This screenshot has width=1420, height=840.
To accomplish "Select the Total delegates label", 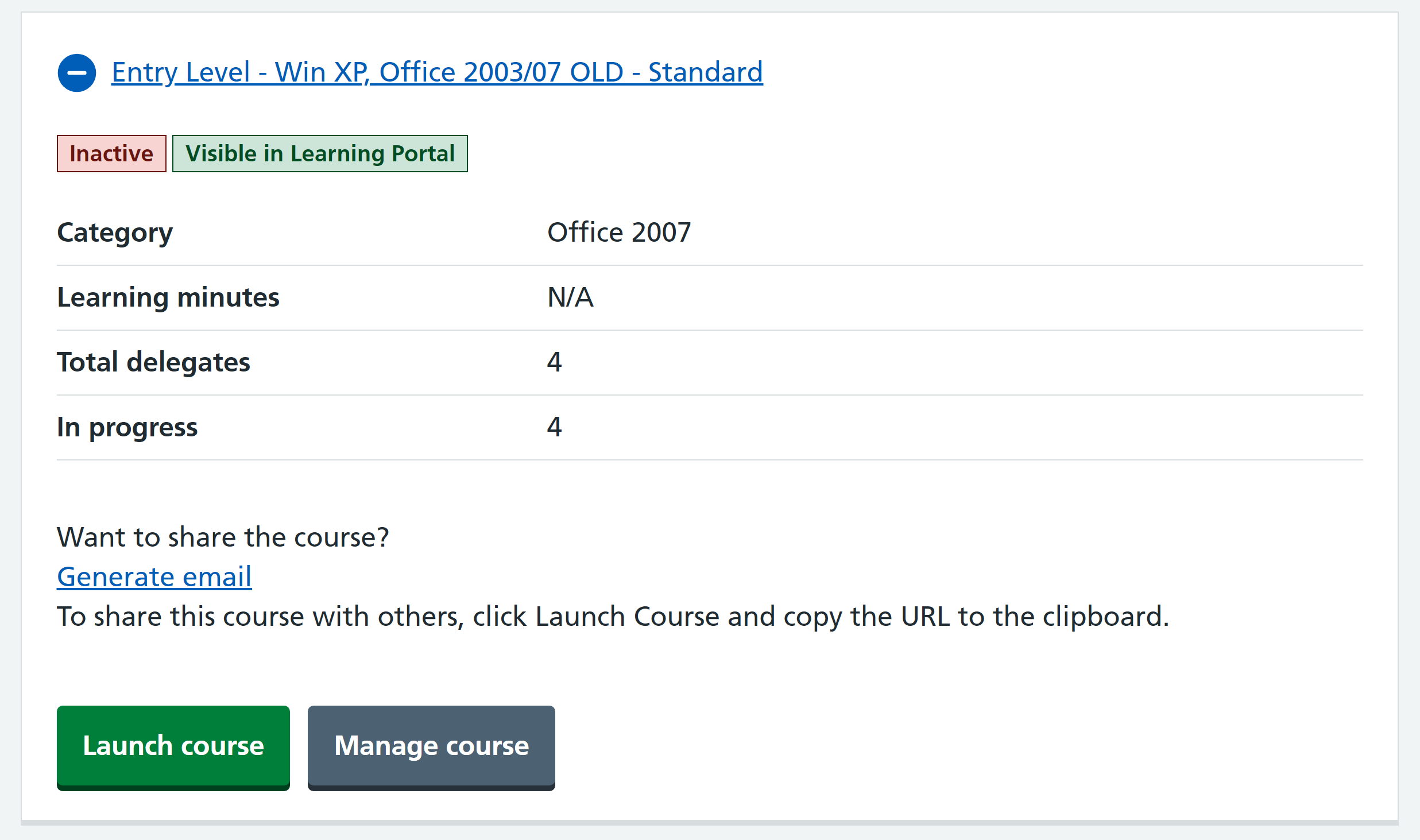I will pos(153,362).
